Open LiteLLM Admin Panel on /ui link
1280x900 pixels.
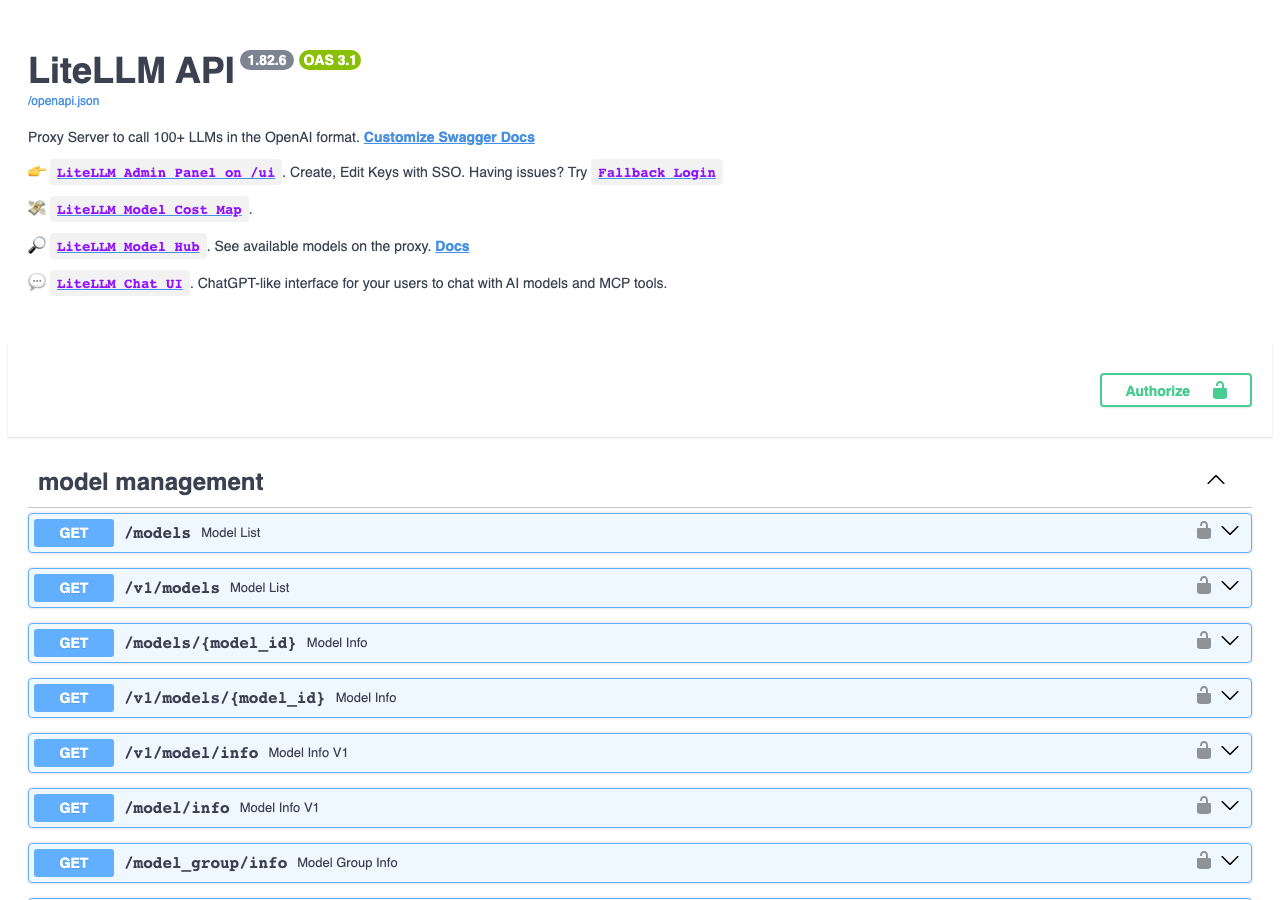tap(166, 173)
